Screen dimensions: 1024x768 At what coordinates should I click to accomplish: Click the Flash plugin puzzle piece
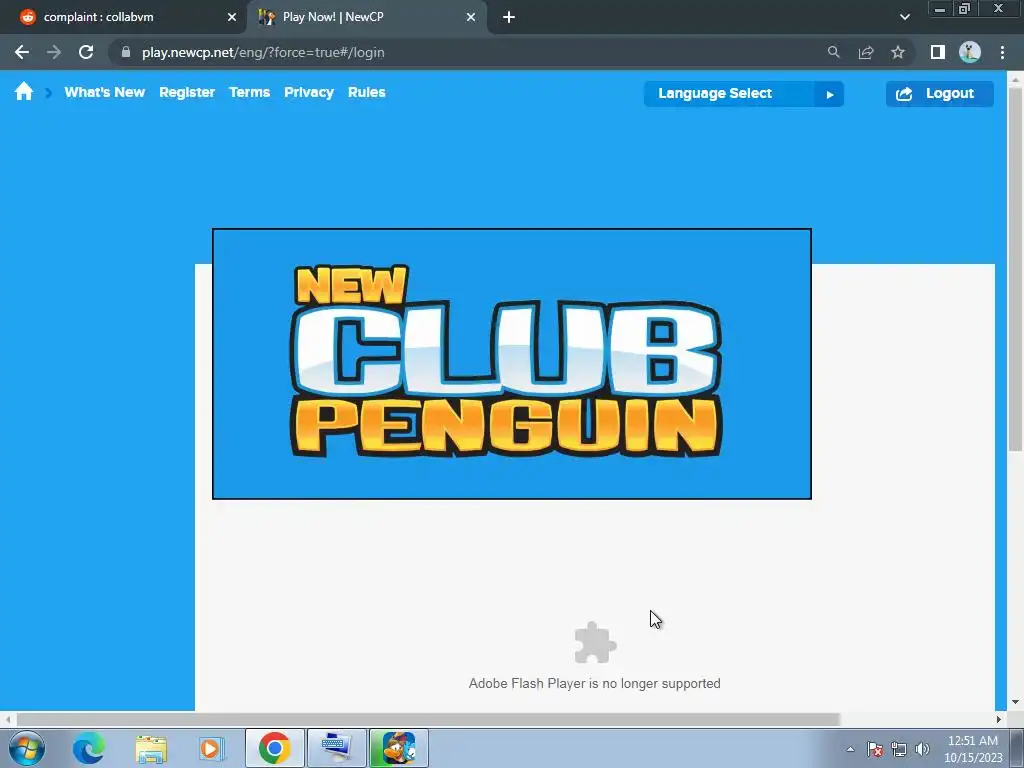595,643
